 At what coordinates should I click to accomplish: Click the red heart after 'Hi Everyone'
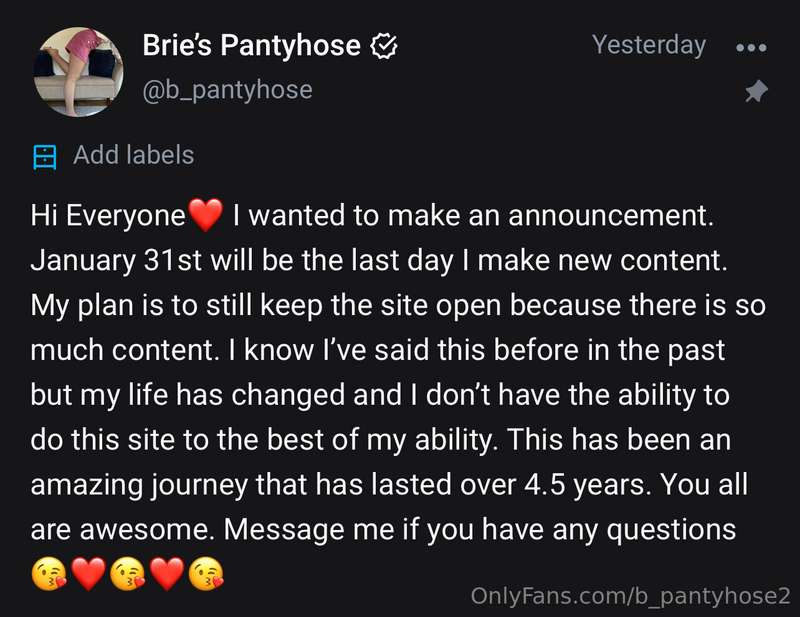206,215
